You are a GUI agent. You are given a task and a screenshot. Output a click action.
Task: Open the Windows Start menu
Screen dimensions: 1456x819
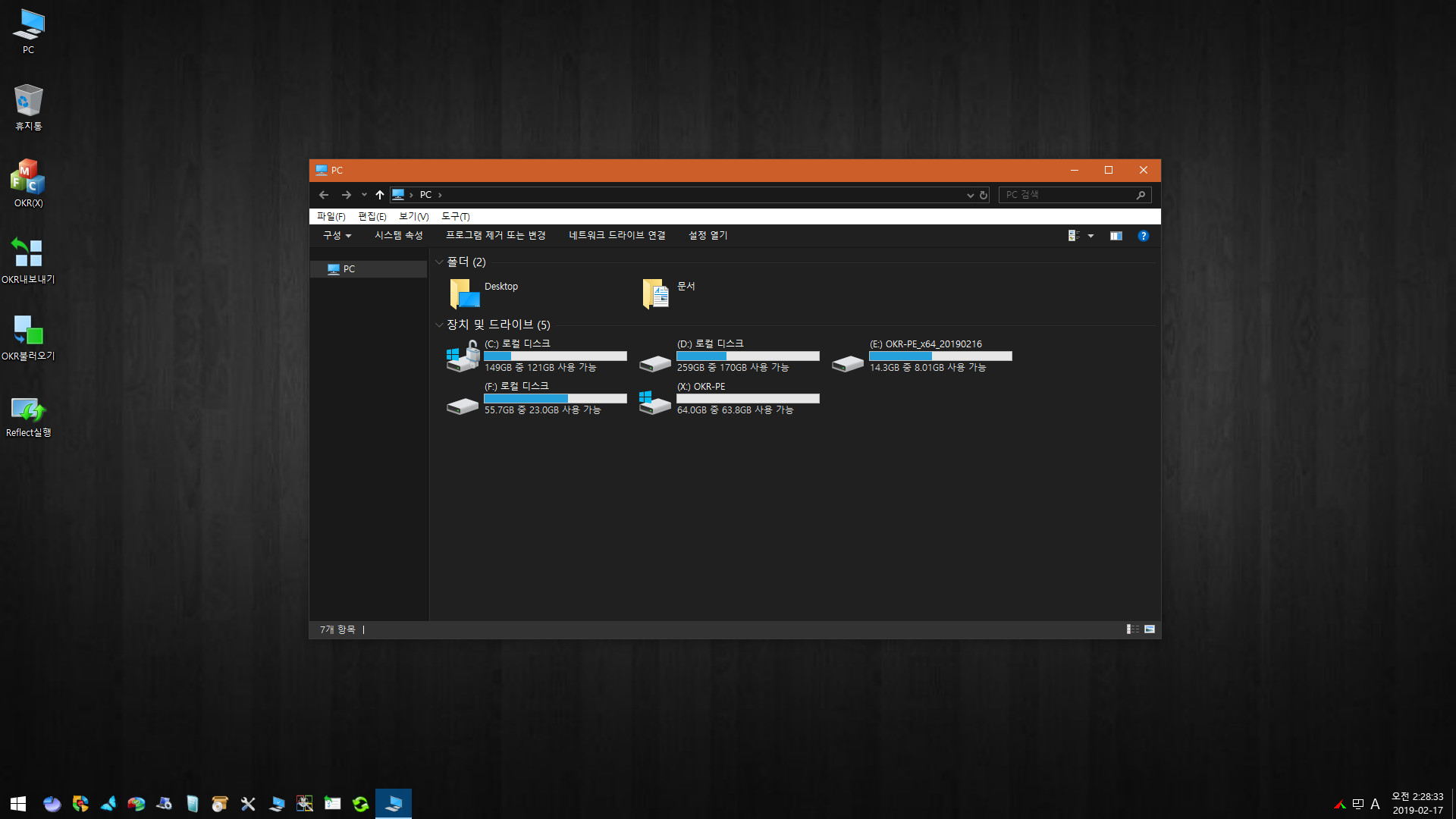(x=18, y=804)
